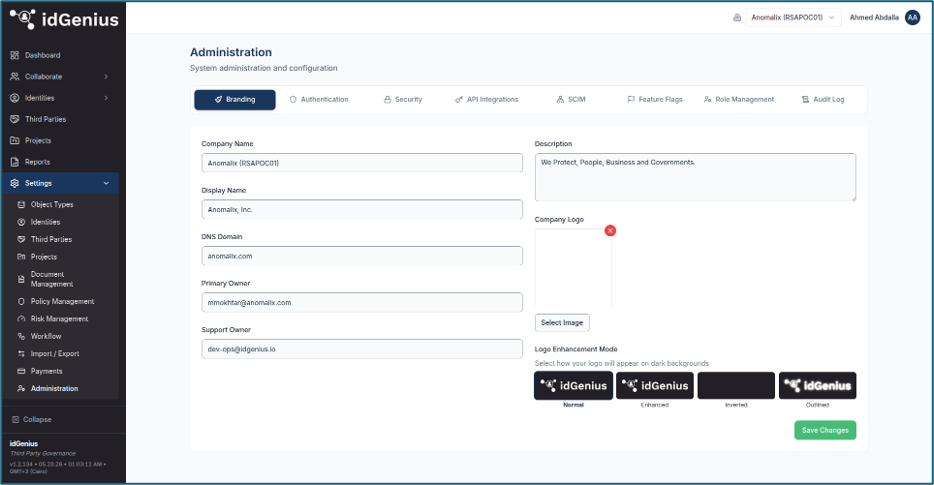Viewport: 934px width, 485px height.
Task: Click the Reports document icon
Action: (x=15, y=162)
